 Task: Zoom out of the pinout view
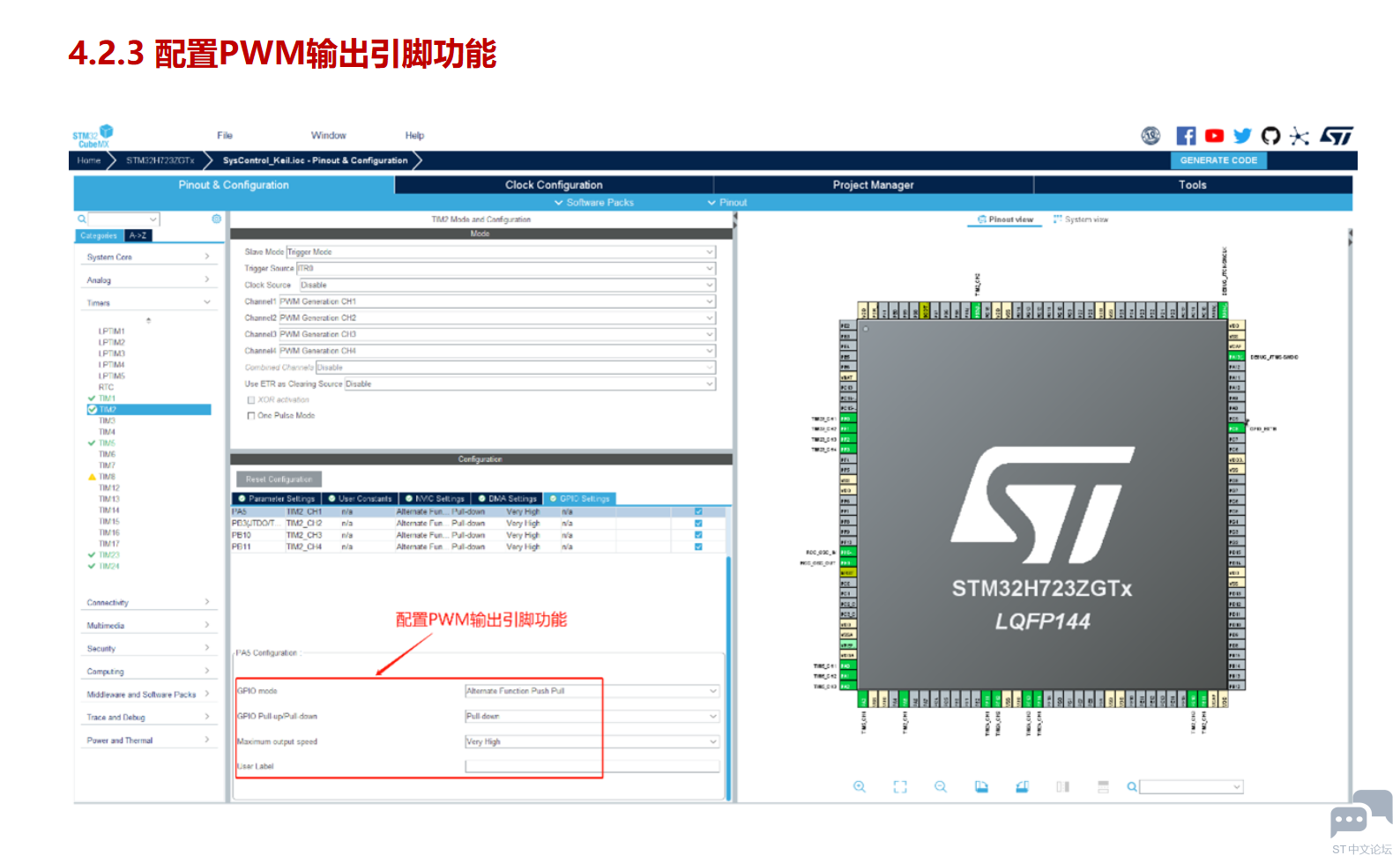tap(940, 786)
